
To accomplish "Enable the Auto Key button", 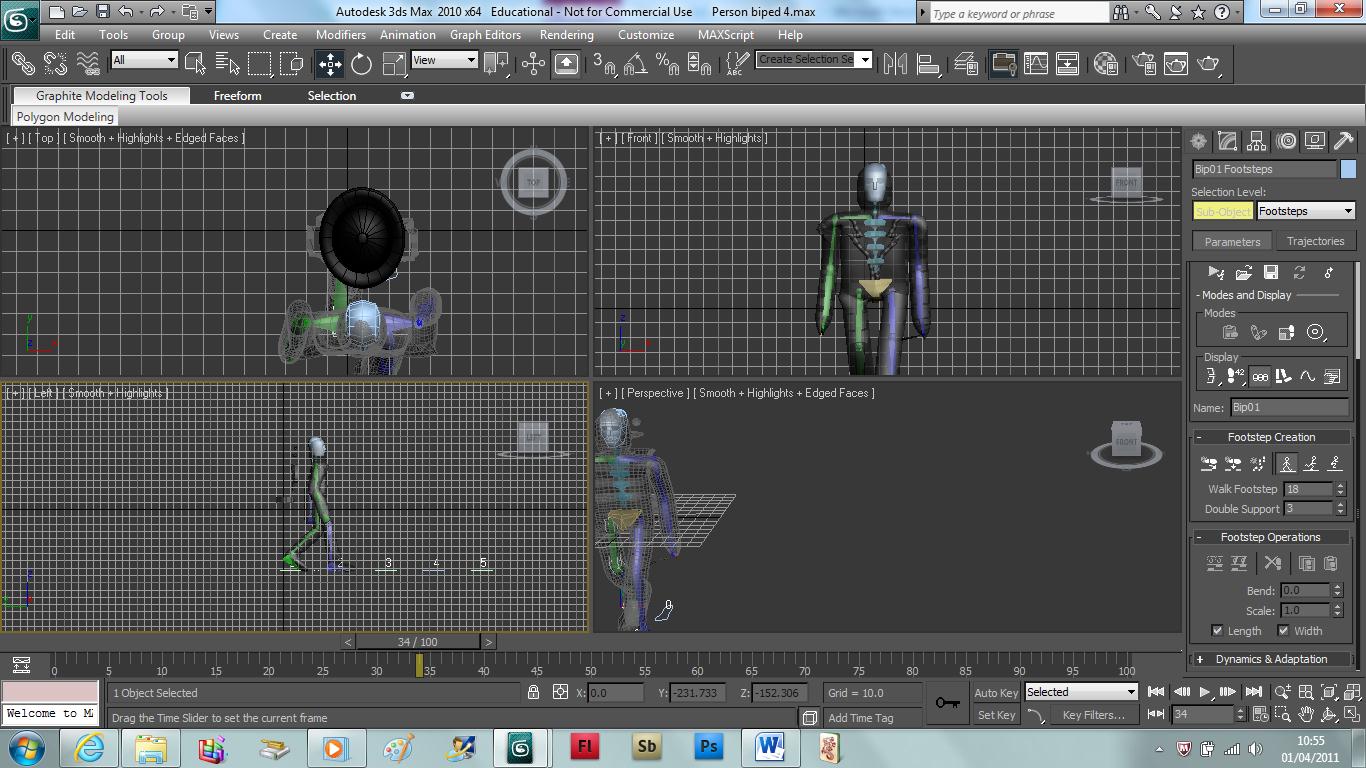I will (996, 692).
